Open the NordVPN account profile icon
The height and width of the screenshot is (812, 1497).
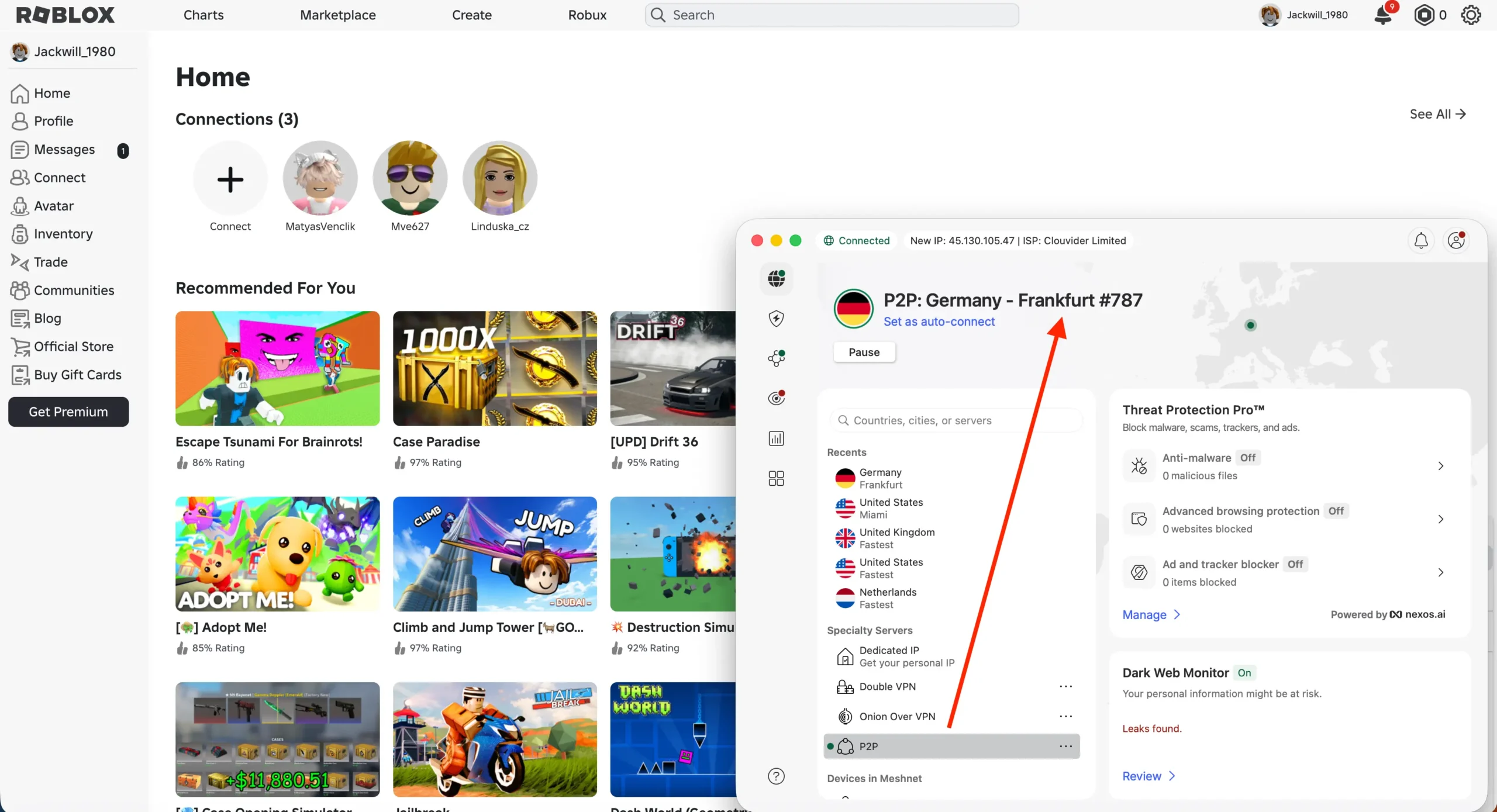pyautogui.click(x=1457, y=240)
